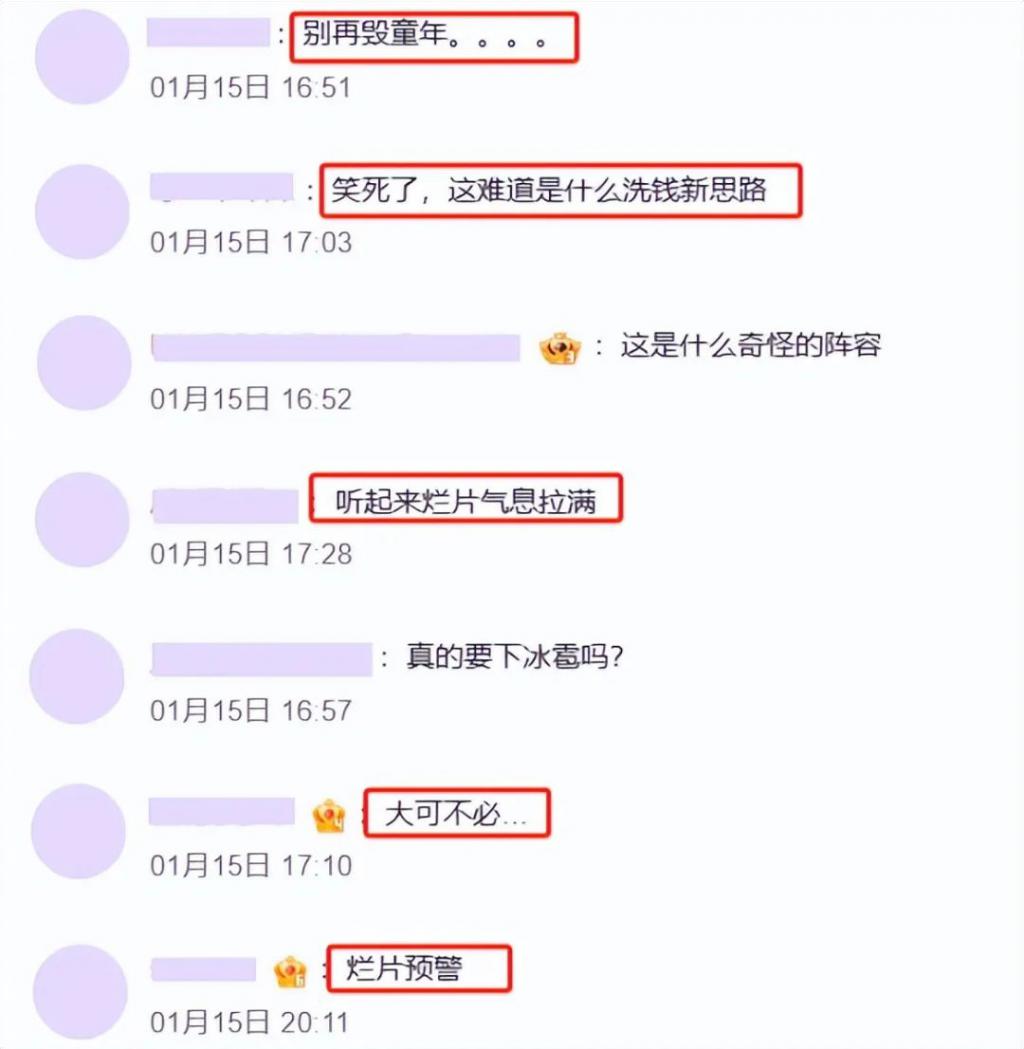Viewport: 1024px width, 1049px height.
Task: Open avatar of "听起来烂片气息拉满" commenter
Action: coord(82,520)
